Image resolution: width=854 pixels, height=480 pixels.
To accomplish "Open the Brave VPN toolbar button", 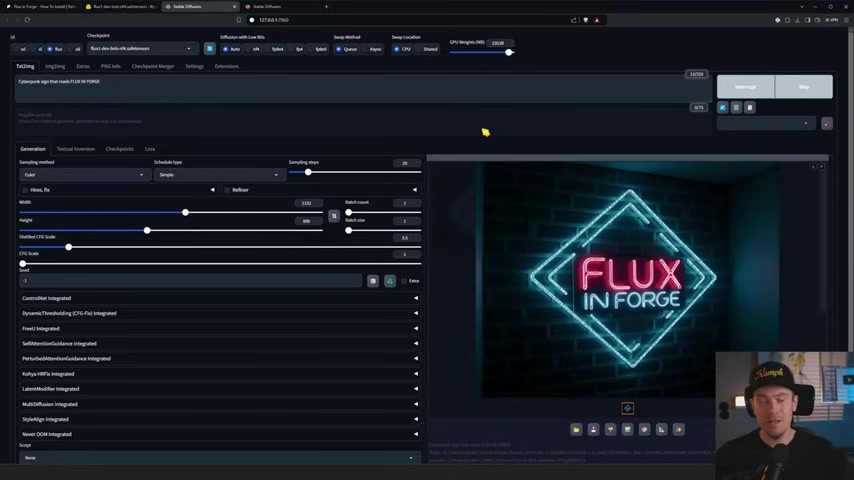I will click(832, 20).
